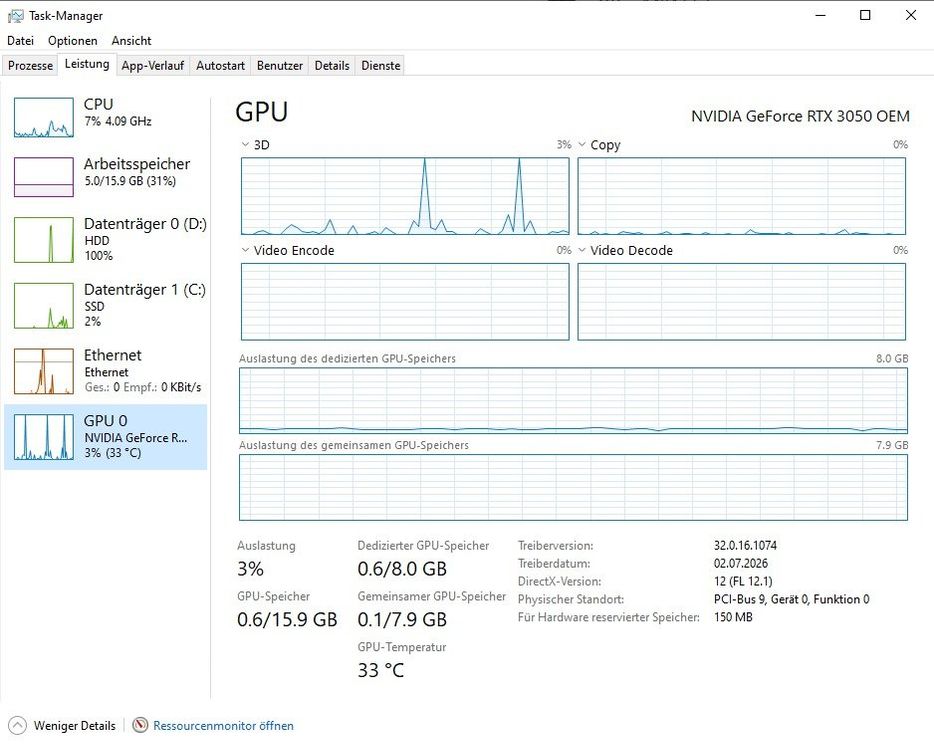Select the CPU usage mini graph

[44, 118]
